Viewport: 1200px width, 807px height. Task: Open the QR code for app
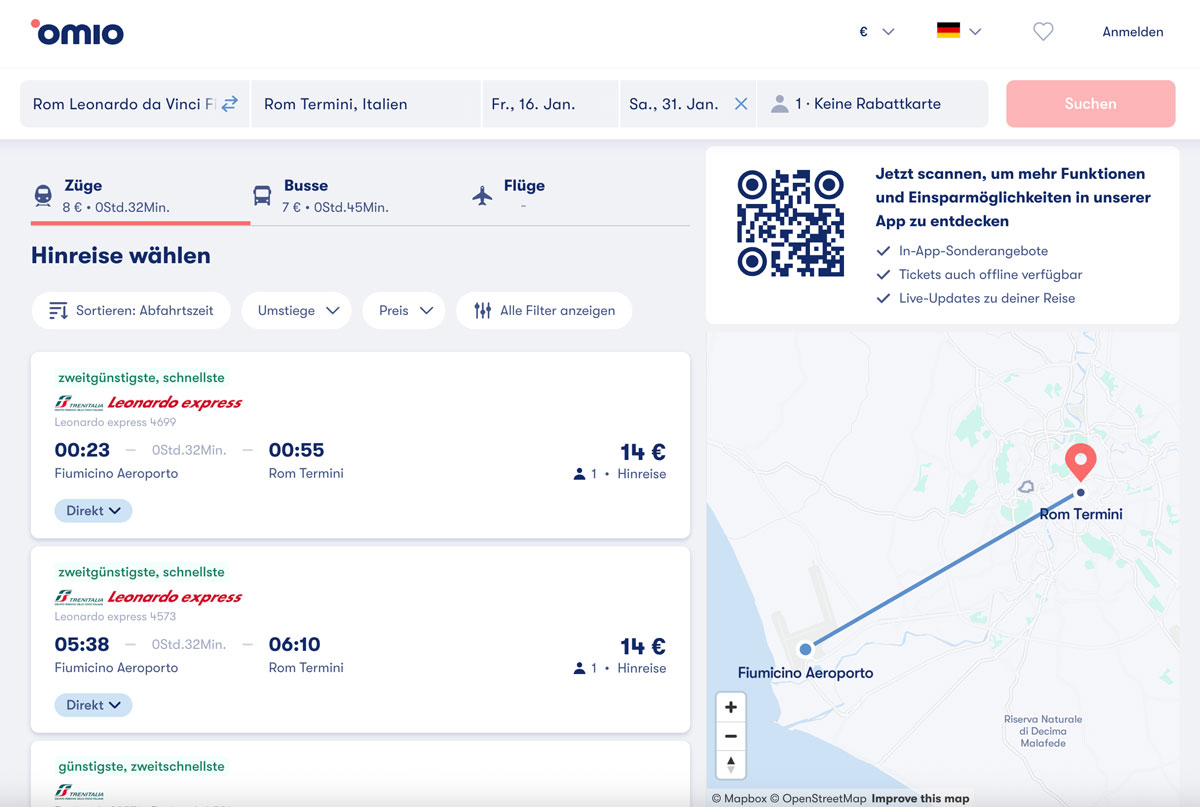click(x=790, y=223)
